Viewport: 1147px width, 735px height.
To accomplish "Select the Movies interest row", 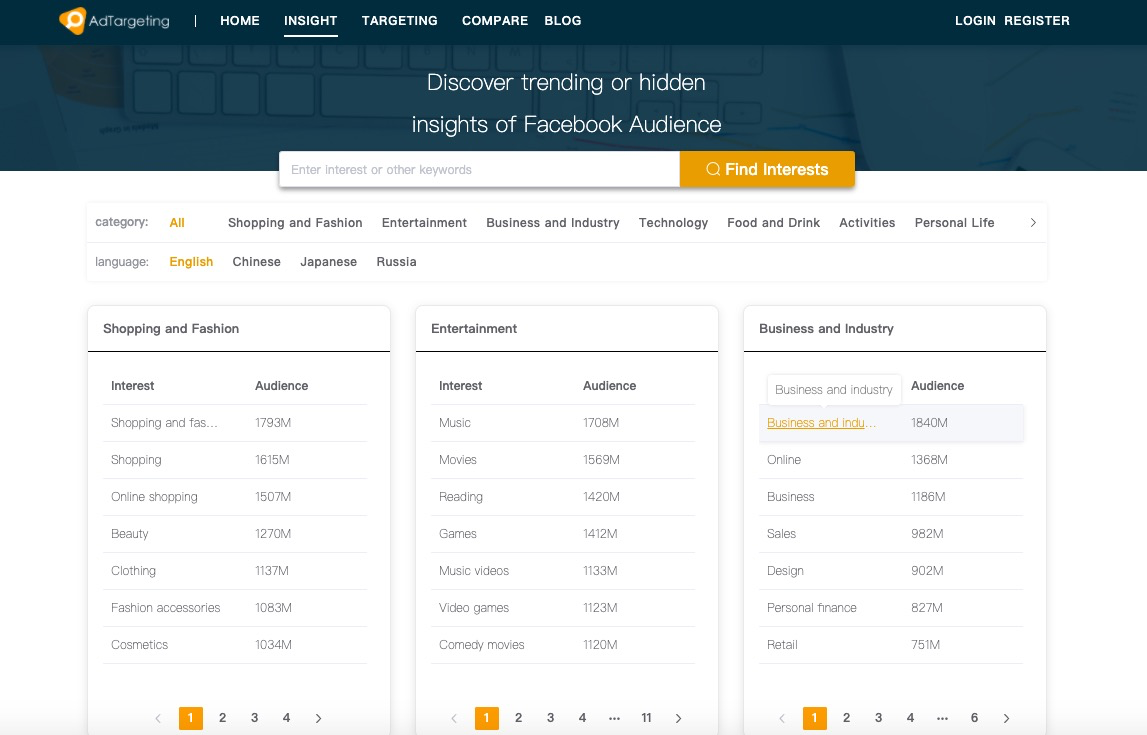I will tap(563, 460).
